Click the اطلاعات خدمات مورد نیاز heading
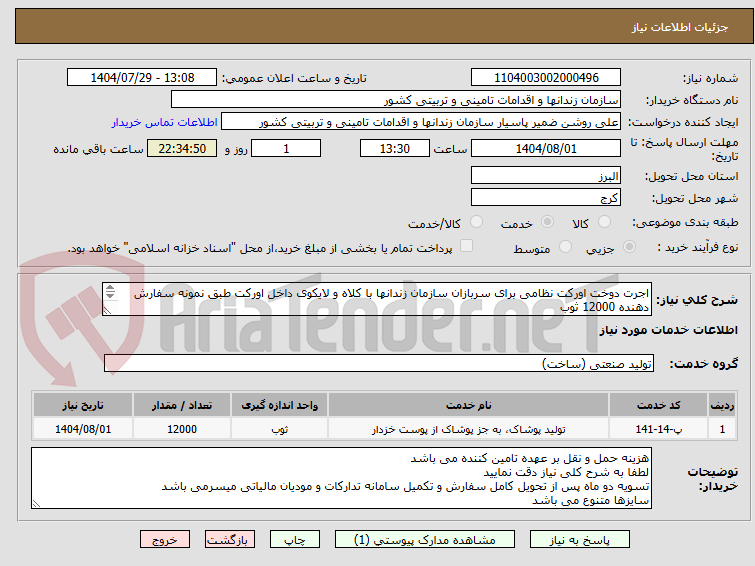Image resolution: width=755 pixels, height=566 pixels. (668, 330)
